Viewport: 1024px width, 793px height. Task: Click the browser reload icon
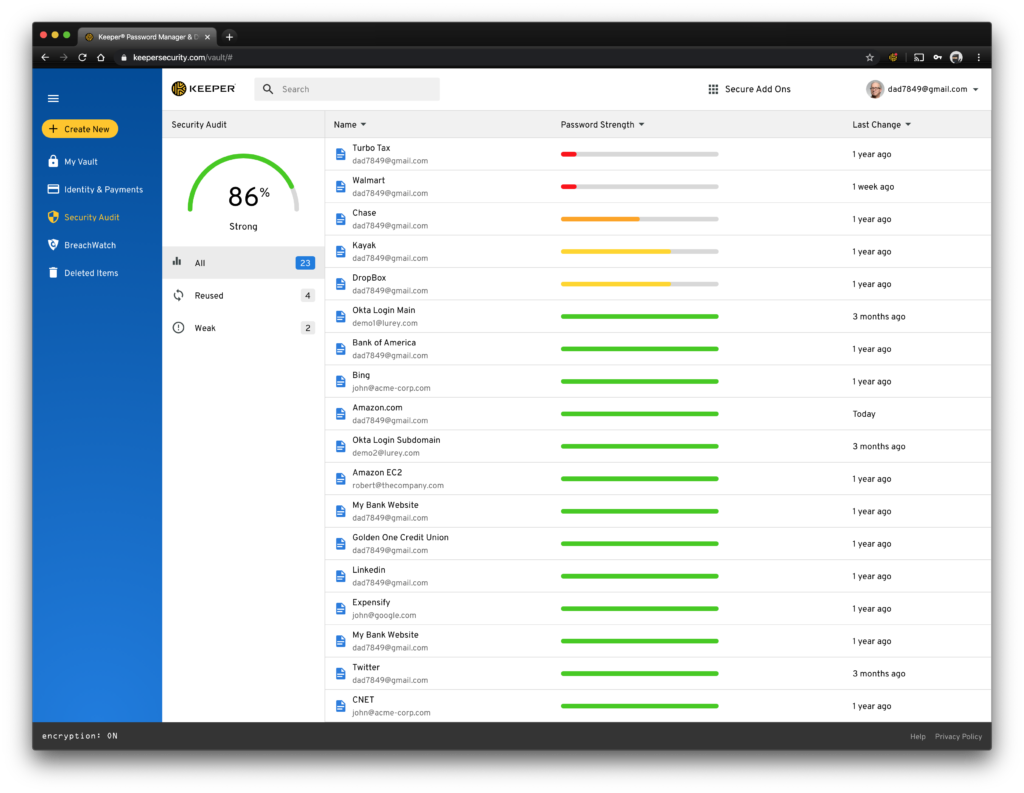coord(82,57)
